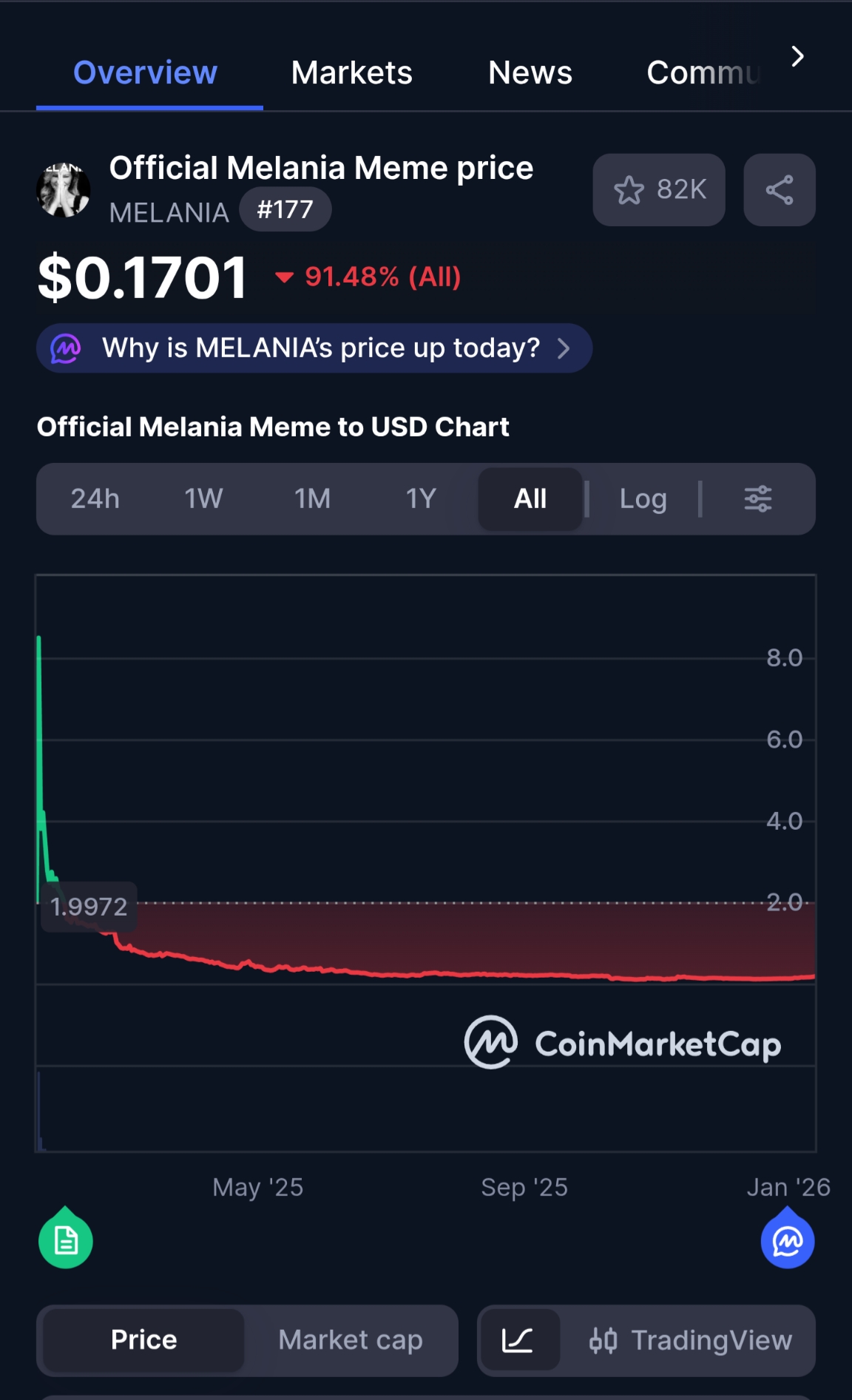Viewport: 852px width, 1400px height.
Task: Click the purple AI icon in price question
Action: coord(66,348)
